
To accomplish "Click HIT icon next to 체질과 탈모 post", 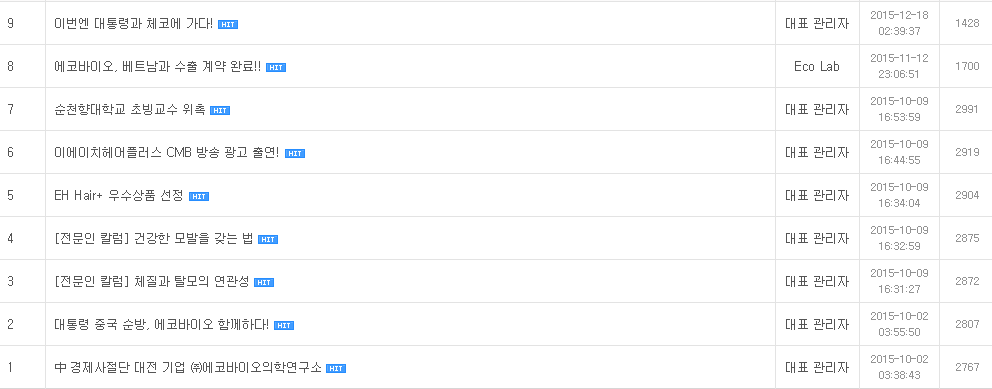I will click(x=264, y=283).
